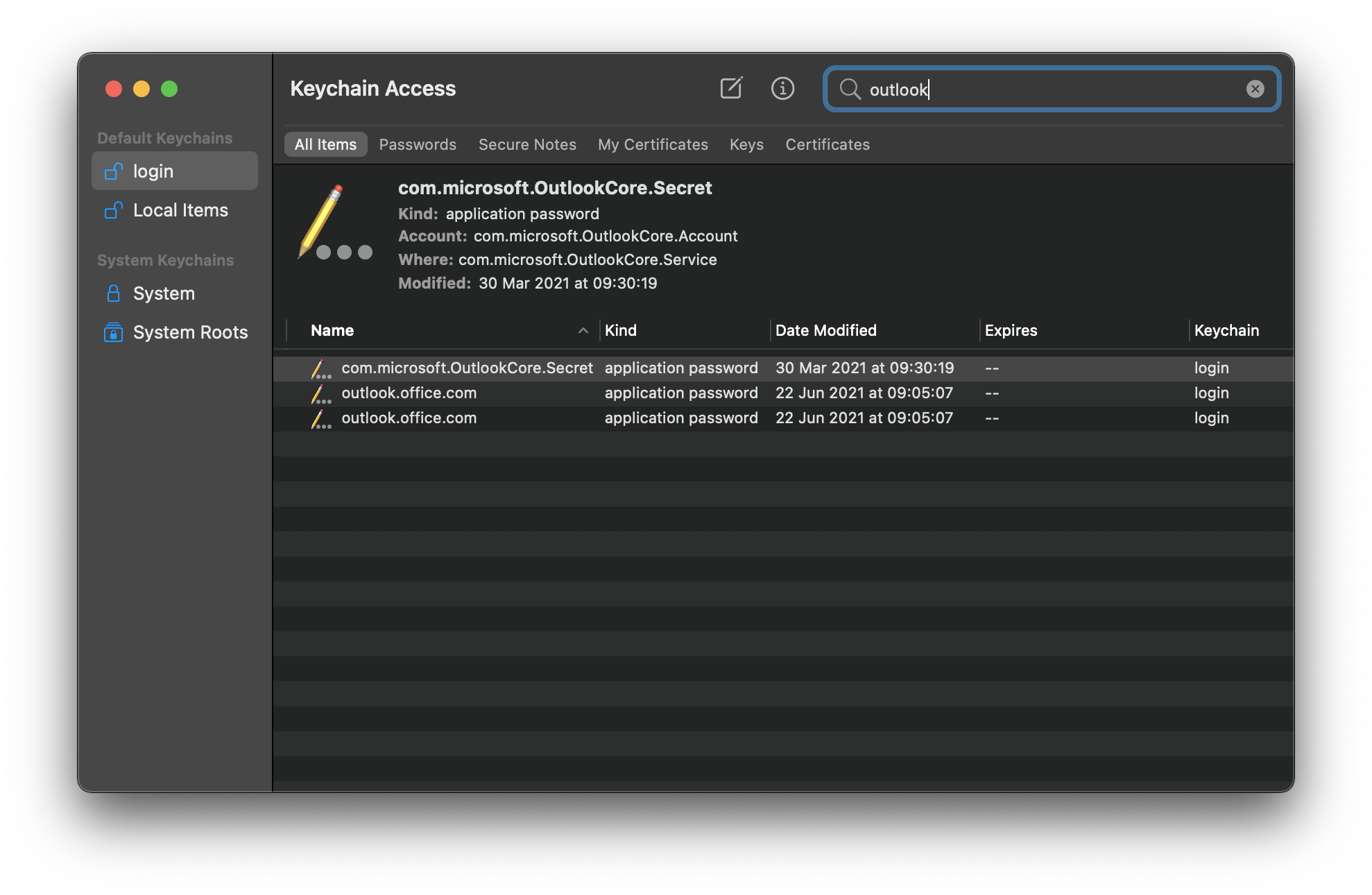Click the date 30 Mar 2021 at 09:30:19 cell

pyautogui.click(x=864, y=368)
